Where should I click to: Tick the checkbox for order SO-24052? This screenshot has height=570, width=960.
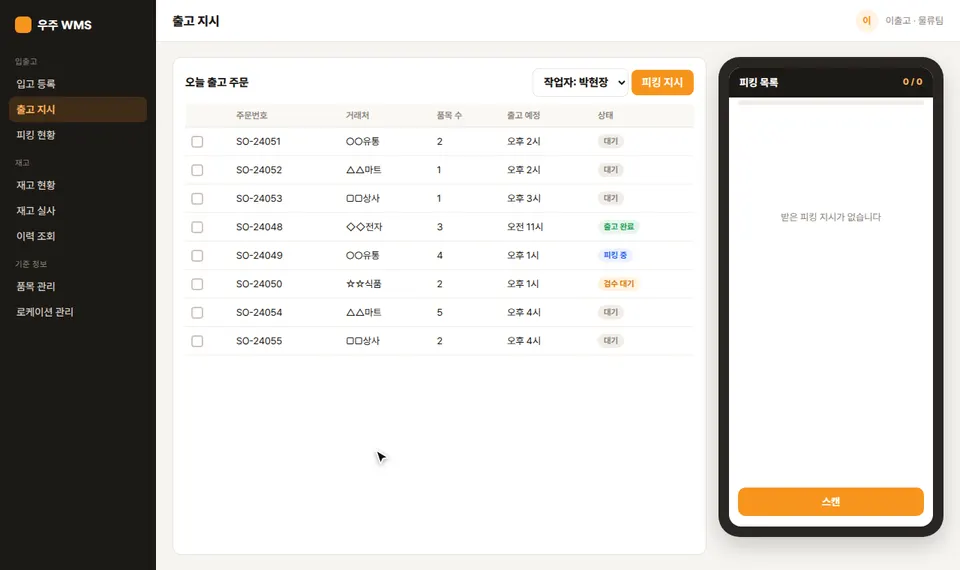(x=197, y=170)
